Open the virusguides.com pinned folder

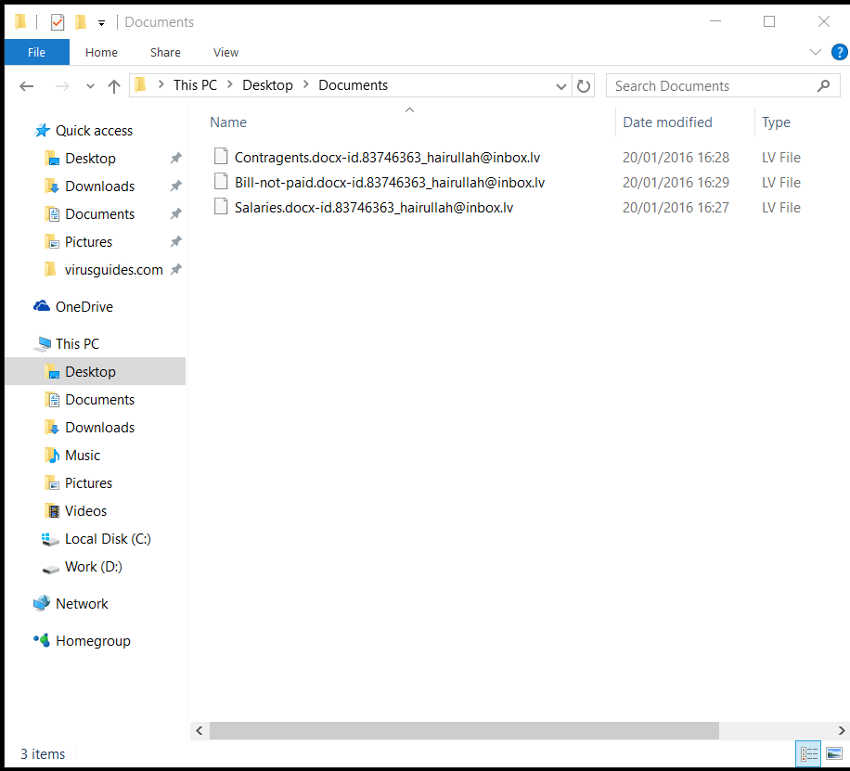(x=113, y=269)
